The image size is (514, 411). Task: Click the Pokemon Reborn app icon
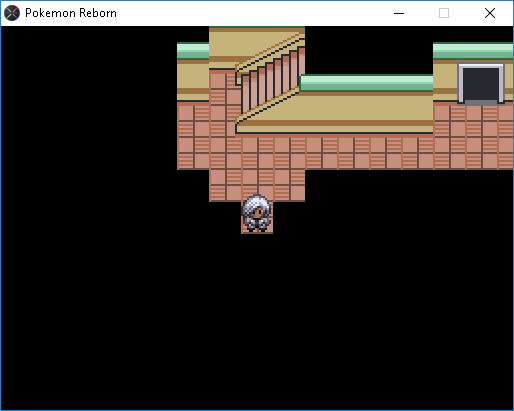12,13
